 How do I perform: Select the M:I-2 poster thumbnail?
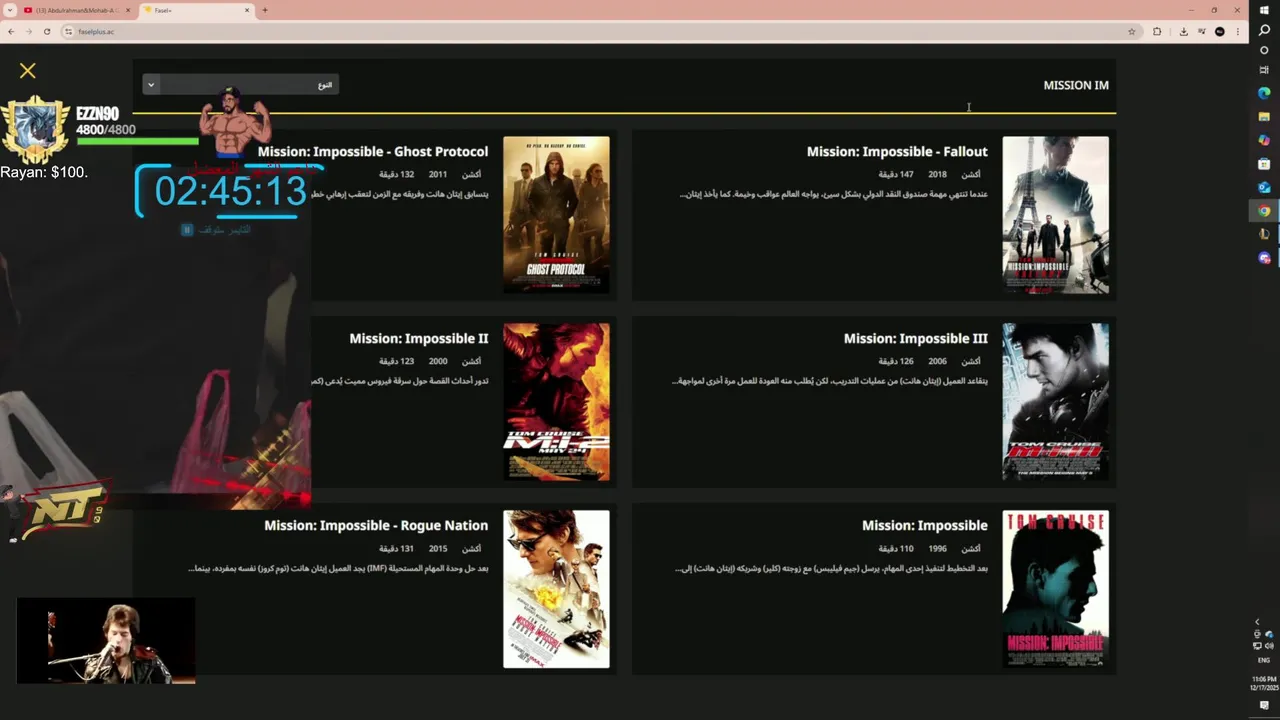pyautogui.click(x=556, y=402)
